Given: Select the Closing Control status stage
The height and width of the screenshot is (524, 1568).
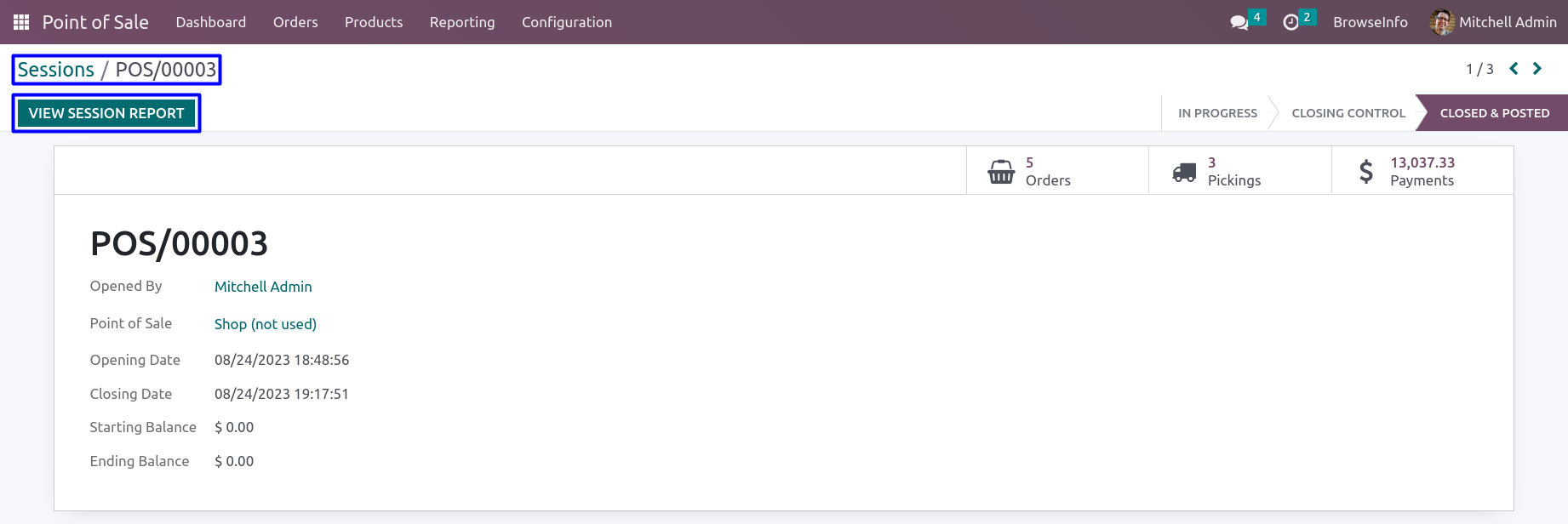Looking at the screenshot, I should coord(1348,113).
